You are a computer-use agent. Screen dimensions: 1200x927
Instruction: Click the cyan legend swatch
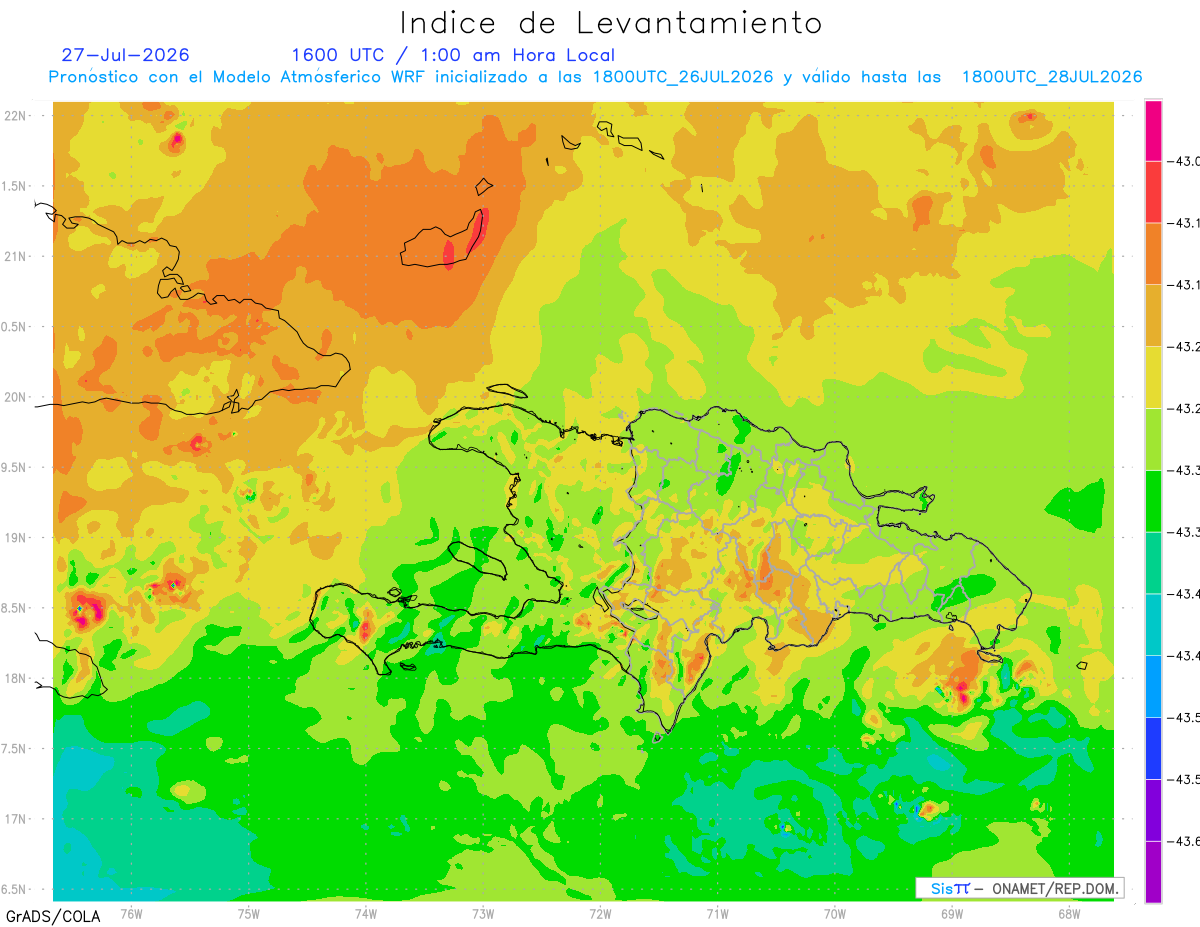1153,626
